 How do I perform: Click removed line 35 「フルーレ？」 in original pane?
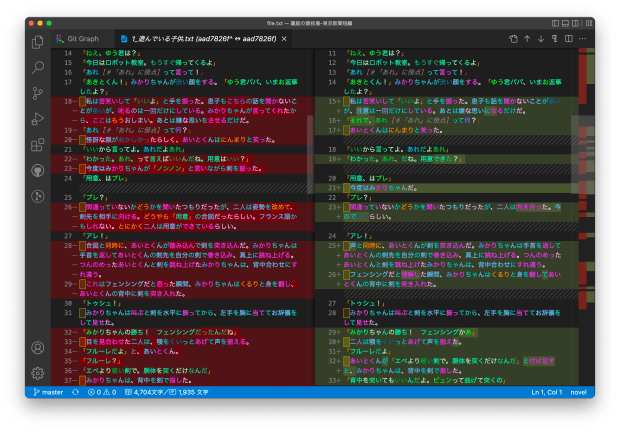click(x=101, y=361)
